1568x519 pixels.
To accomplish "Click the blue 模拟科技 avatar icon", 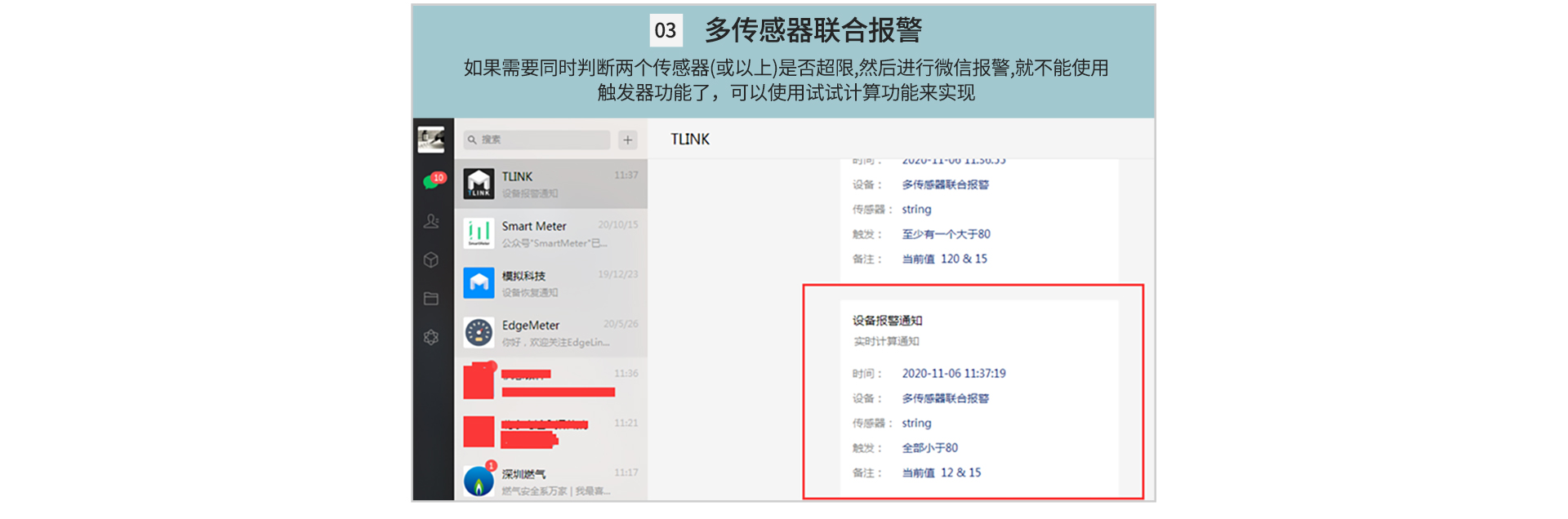I will [x=479, y=283].
